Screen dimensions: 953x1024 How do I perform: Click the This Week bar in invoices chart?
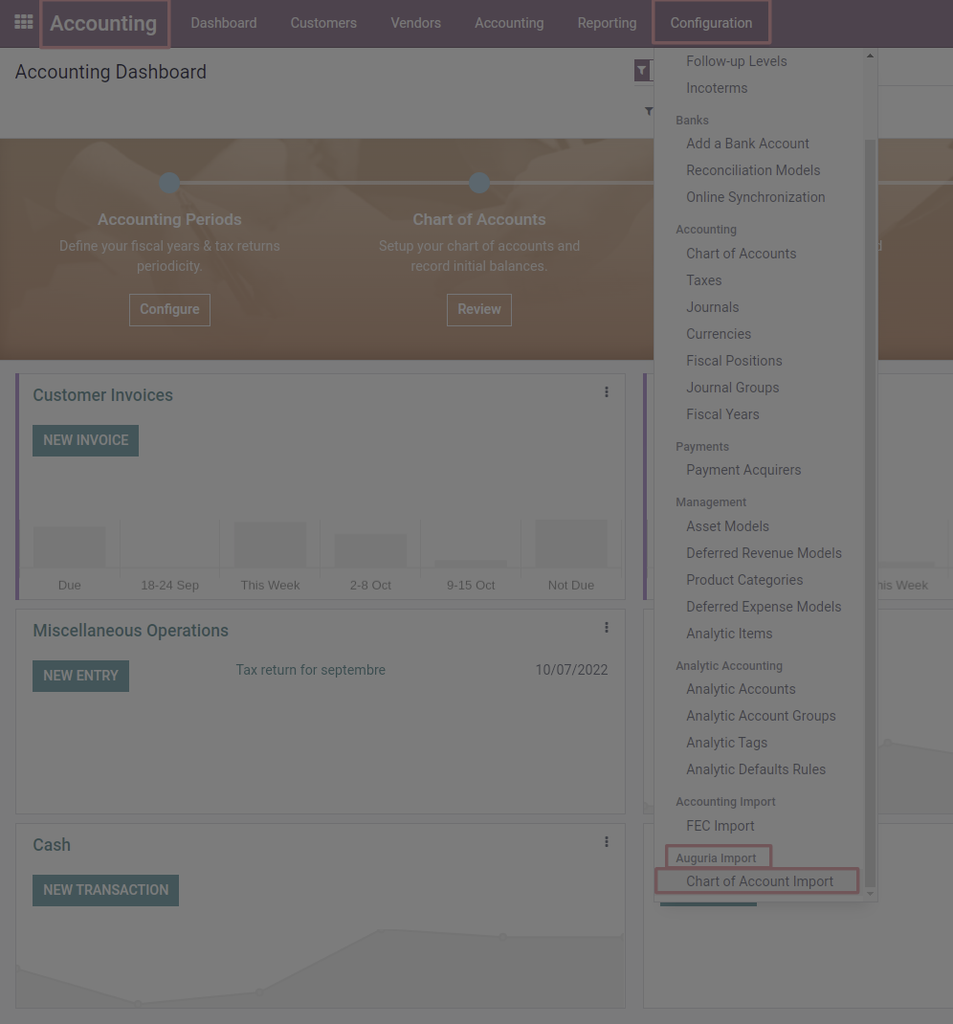tap(270, 544)
